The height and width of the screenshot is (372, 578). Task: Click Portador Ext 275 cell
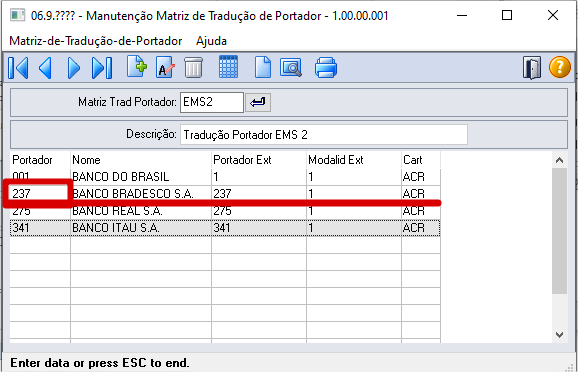pyautogui.click(x=259, y=211)
